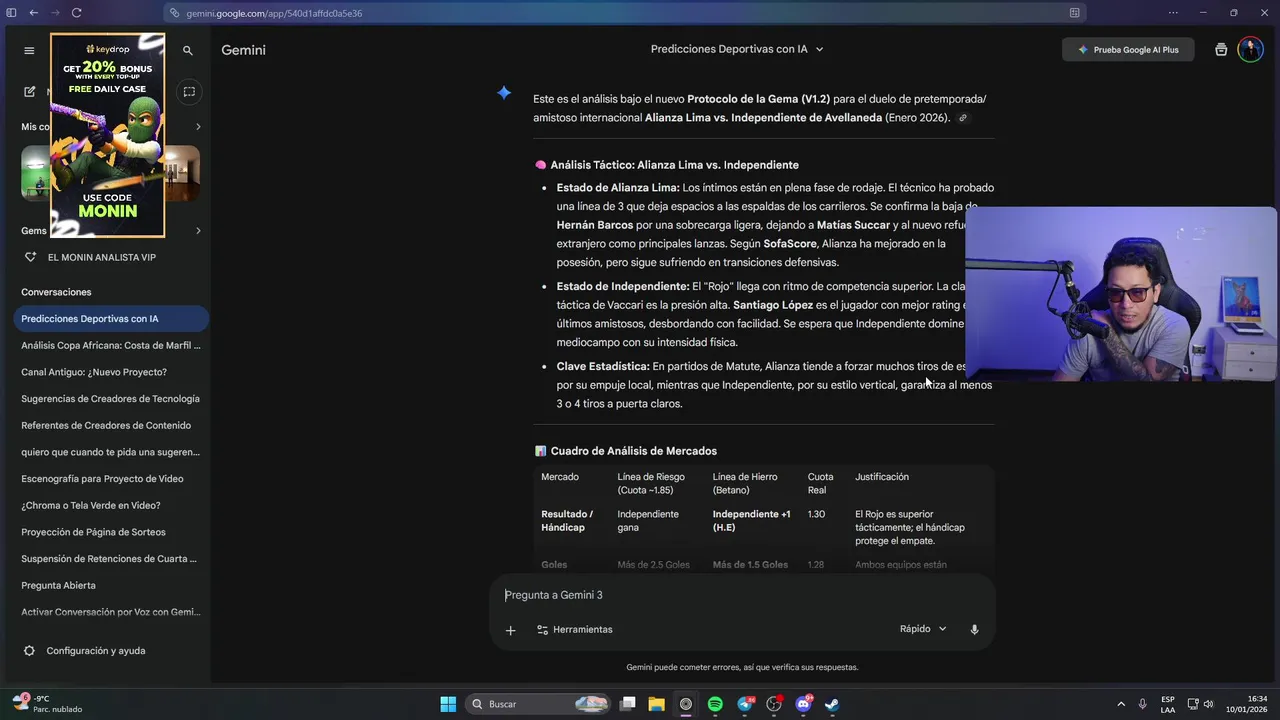Open the Configuración y ayuda gear
This screenshot has width=1280, height=720.
pyautogui.click(x=29, y=651)
